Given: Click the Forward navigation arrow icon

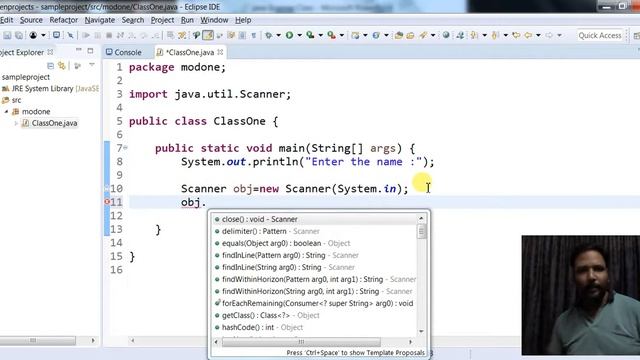Looking at the screenshot, I should pos(549,35).
